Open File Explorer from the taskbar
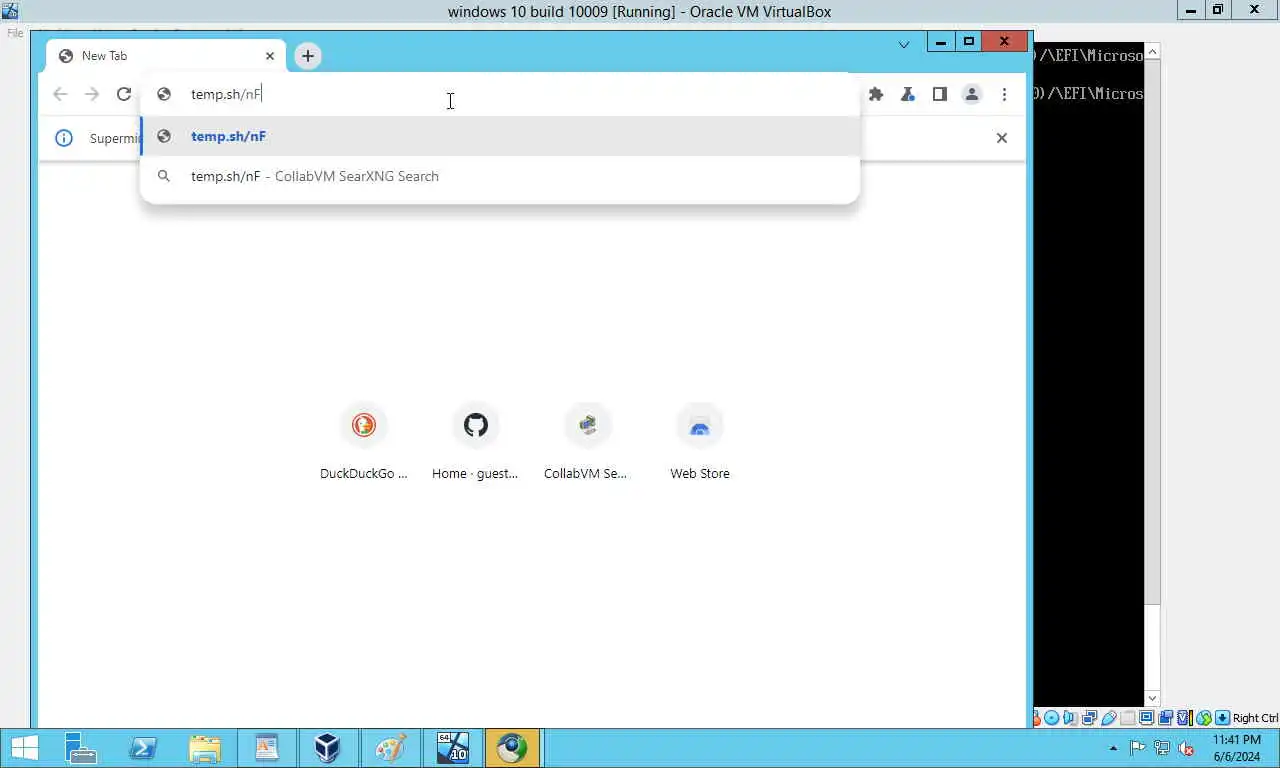Viewport: 1280px width, 768px height. tap(204, 748)
